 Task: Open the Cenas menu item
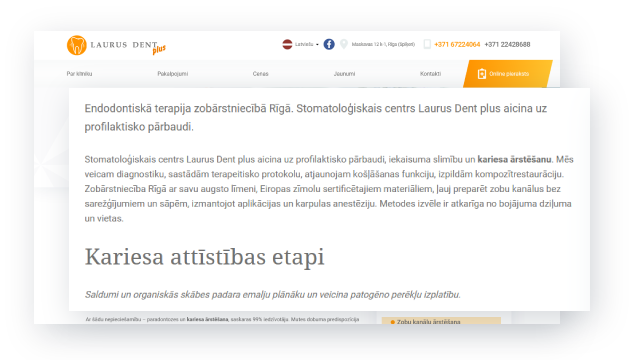click(260, 74)
